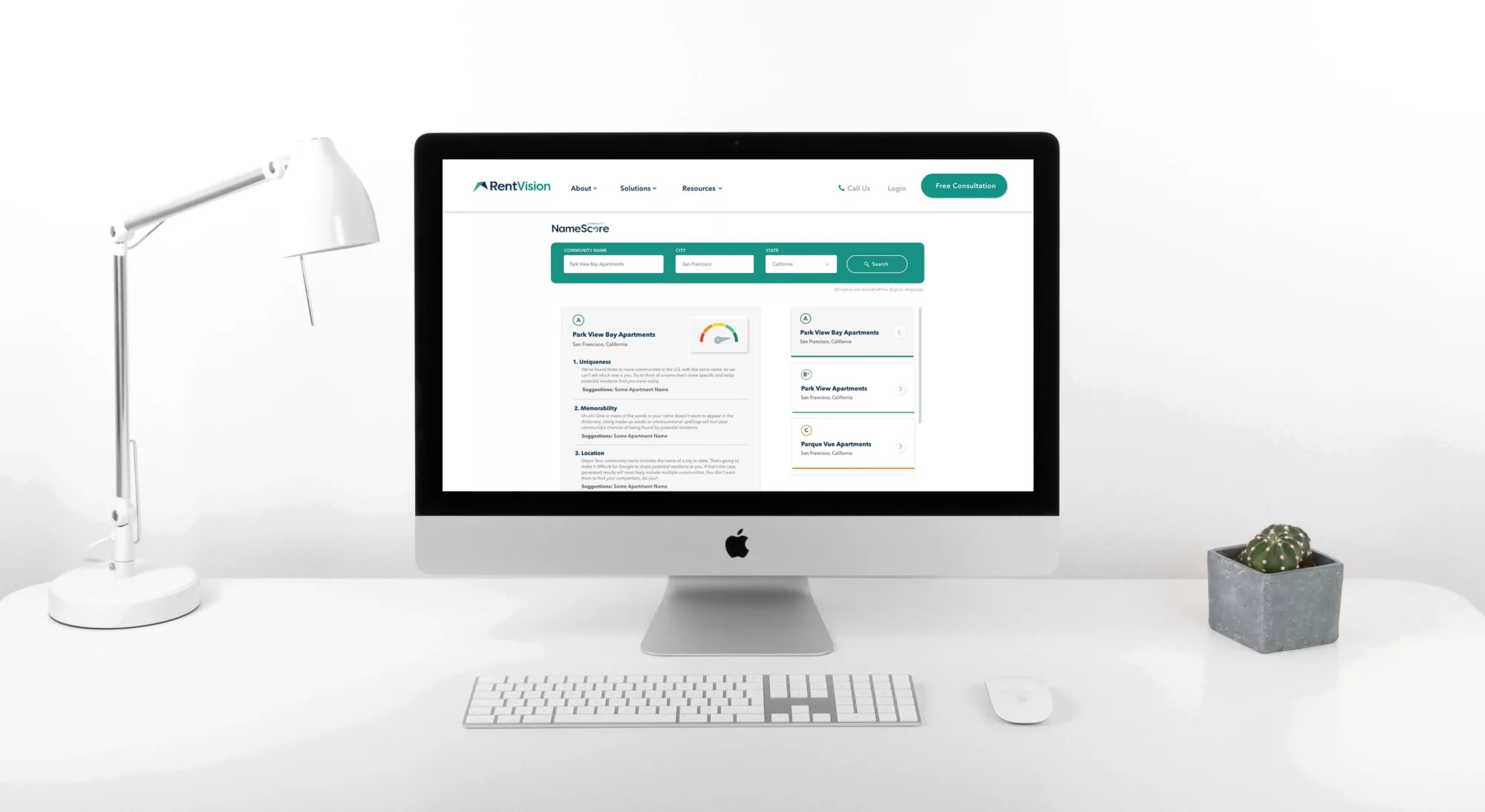Click the C-circle icon for Parque Vue Apartments result

pyautogui.click(x=806, y=430)
